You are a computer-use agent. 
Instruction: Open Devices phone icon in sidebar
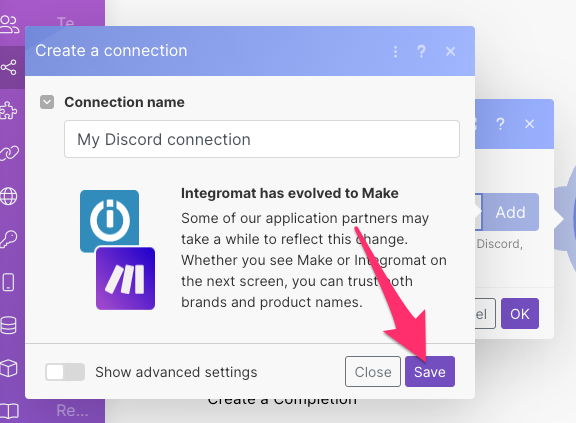[x=8, y=282]
